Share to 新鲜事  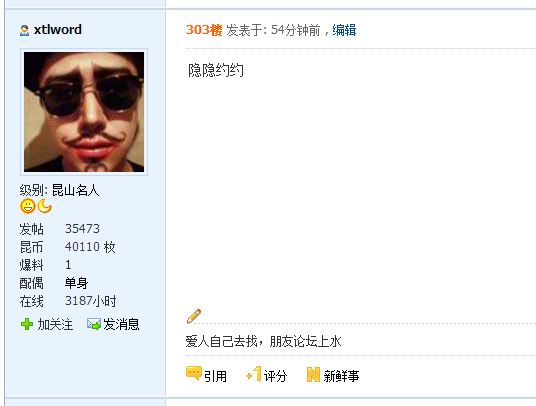click(x=341, y=376)
